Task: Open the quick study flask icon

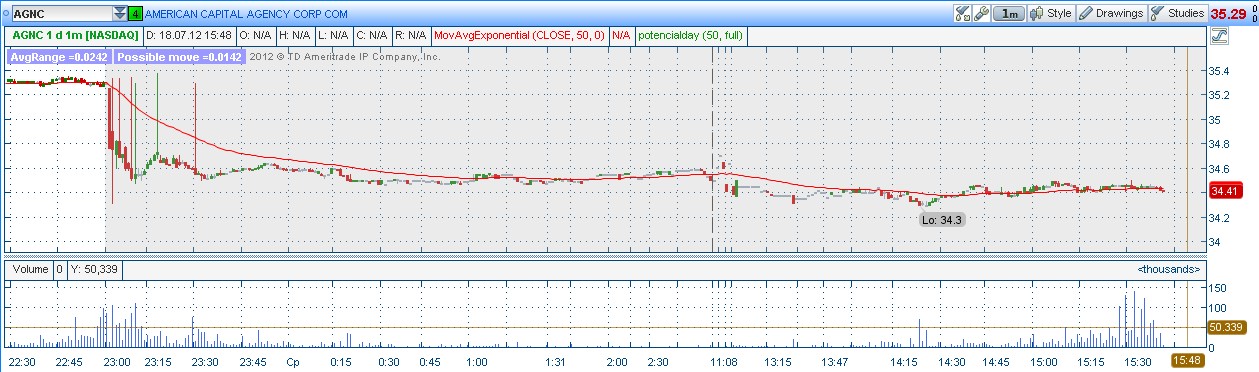Action: pyautogui.click(x=963, y=14)
